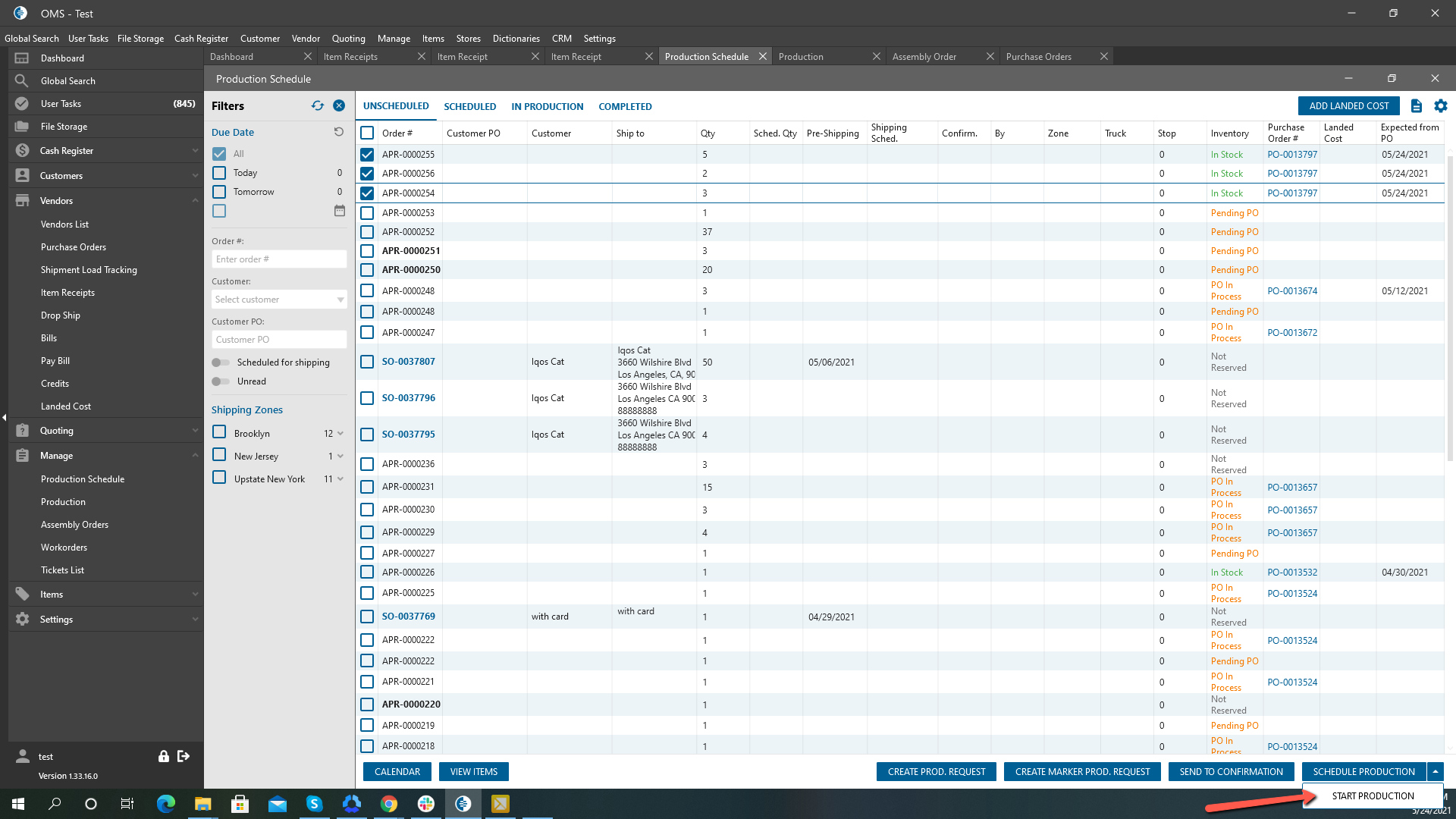
Task: Check the Today due date checkbox
Action: tap(219, 173)
